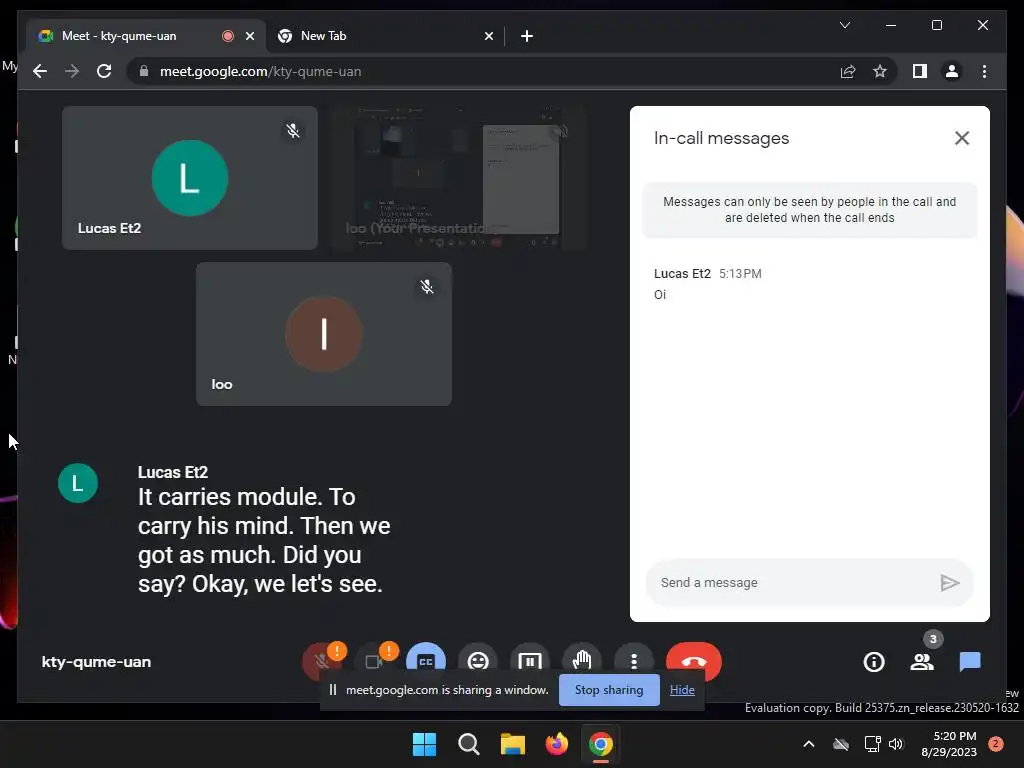Open meeting details info icon

click(874, 662)
